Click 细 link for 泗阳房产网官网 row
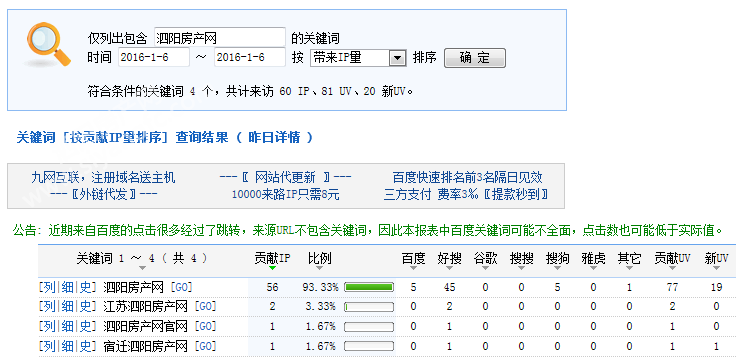Screen dimensions: 742x360 pyautogui.click(x=67, y=326)
